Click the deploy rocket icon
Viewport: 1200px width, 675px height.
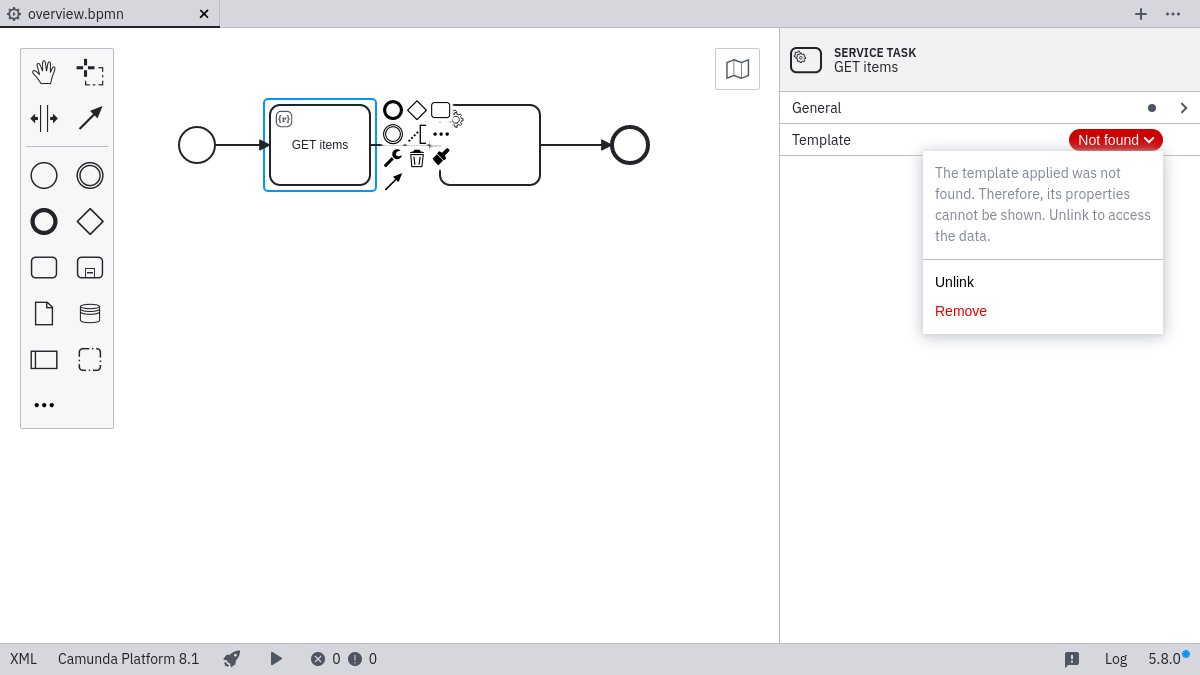pyautogui.click(x=232, y=659)
